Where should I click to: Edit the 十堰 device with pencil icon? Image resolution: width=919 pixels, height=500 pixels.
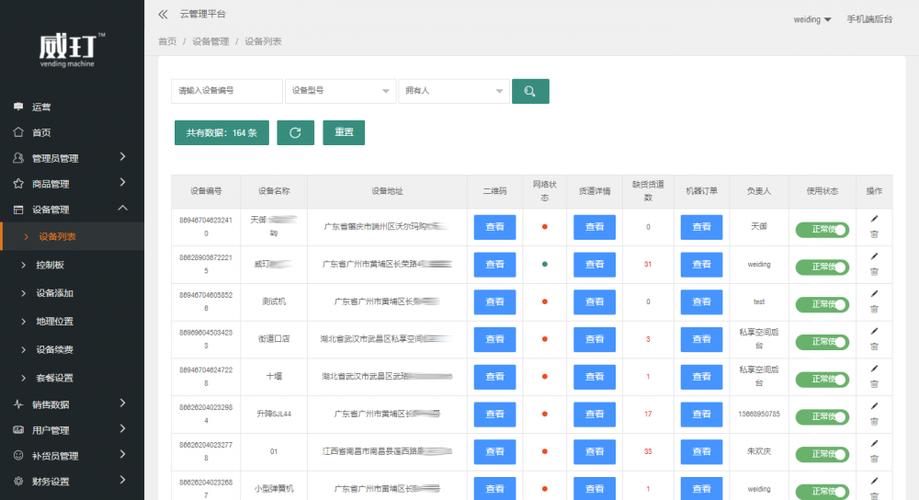pyautogui.click(x=874, y=369)
